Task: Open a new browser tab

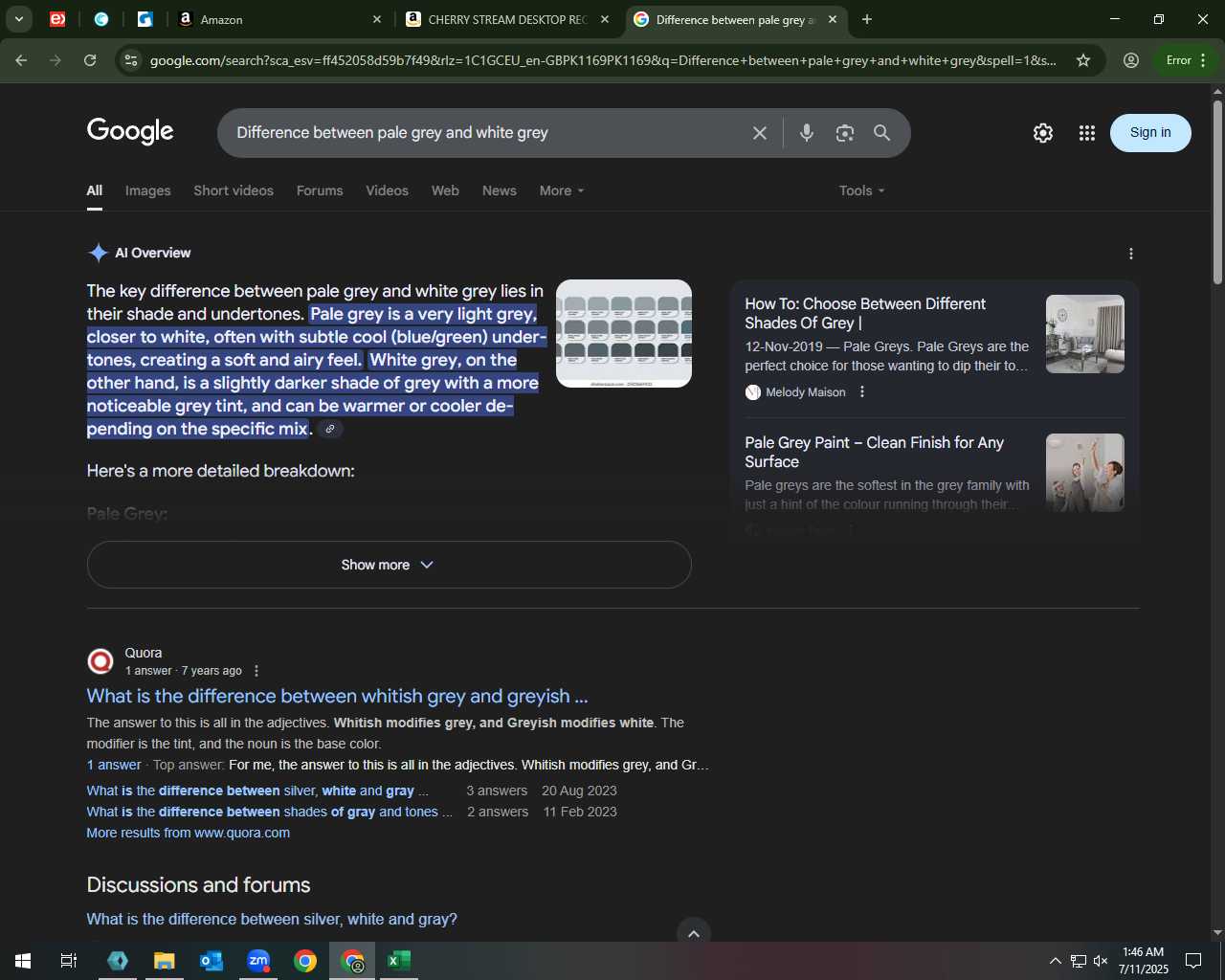Action: click(x=867, y=19)
